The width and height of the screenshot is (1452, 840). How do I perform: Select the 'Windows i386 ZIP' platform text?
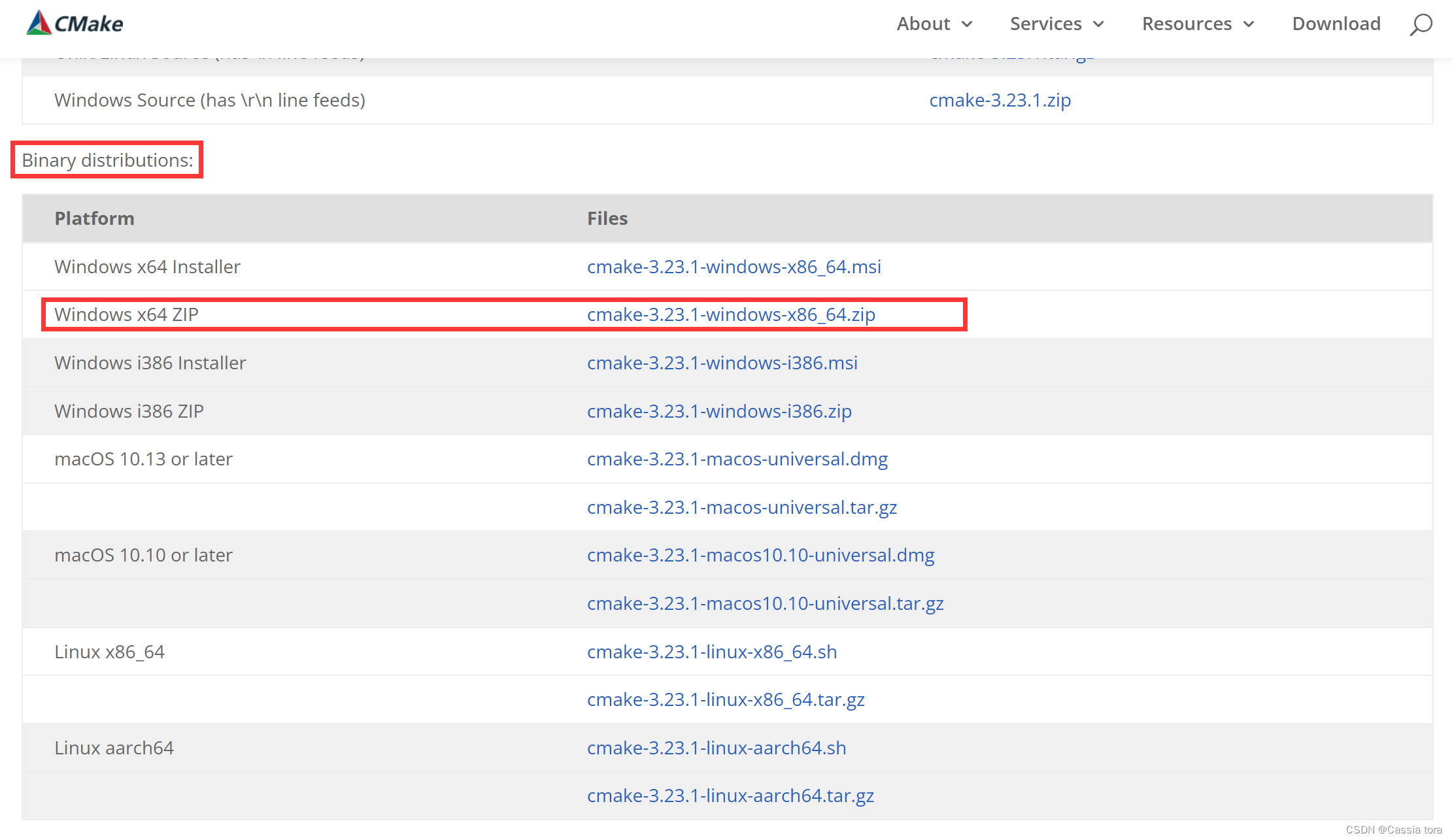coord(129,411)
